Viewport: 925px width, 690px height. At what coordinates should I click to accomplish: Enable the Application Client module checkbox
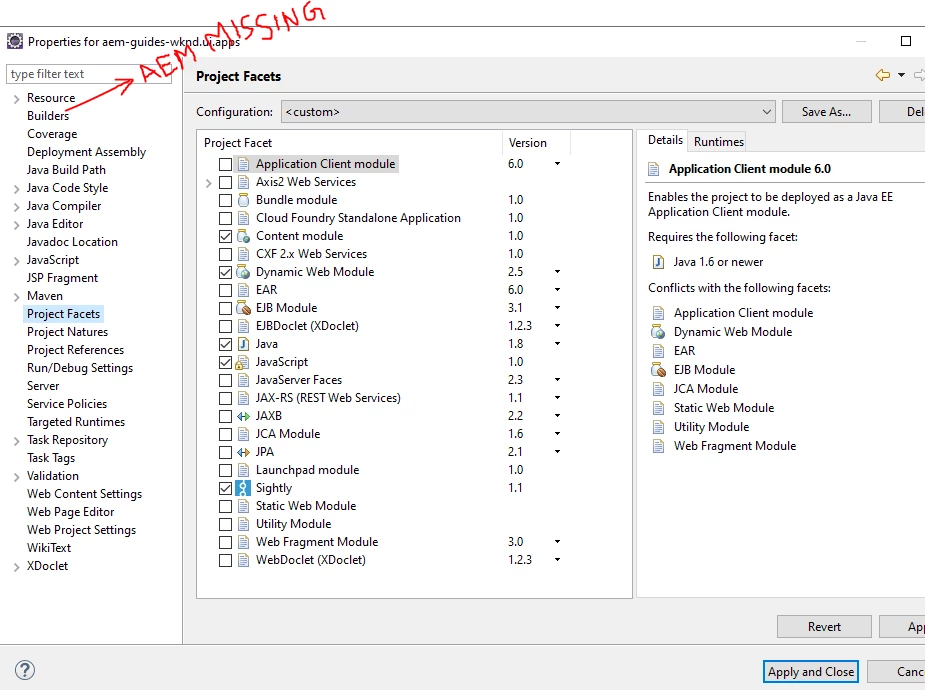(x=225, y=165)
